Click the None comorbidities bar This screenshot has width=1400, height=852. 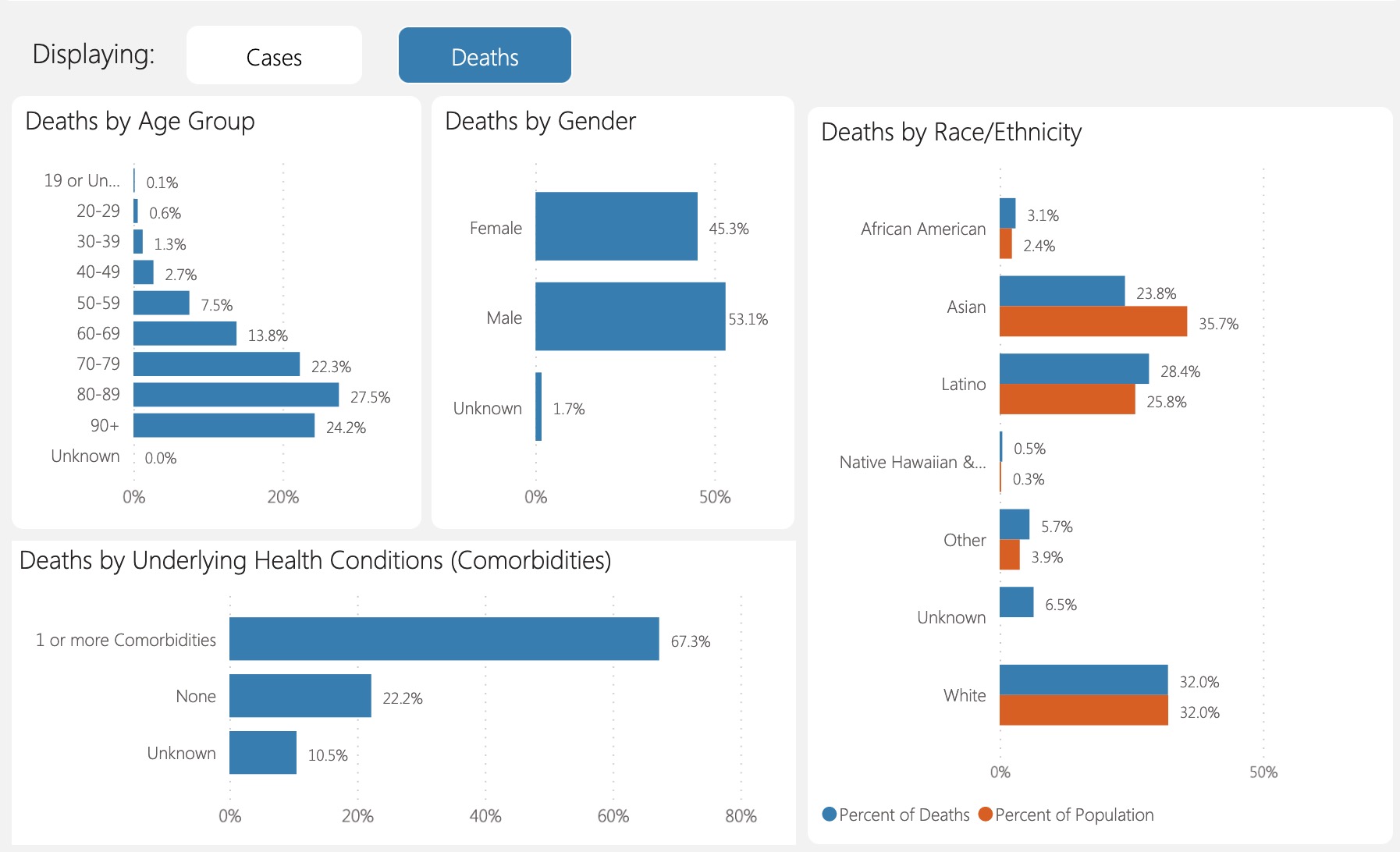[300, 696]
